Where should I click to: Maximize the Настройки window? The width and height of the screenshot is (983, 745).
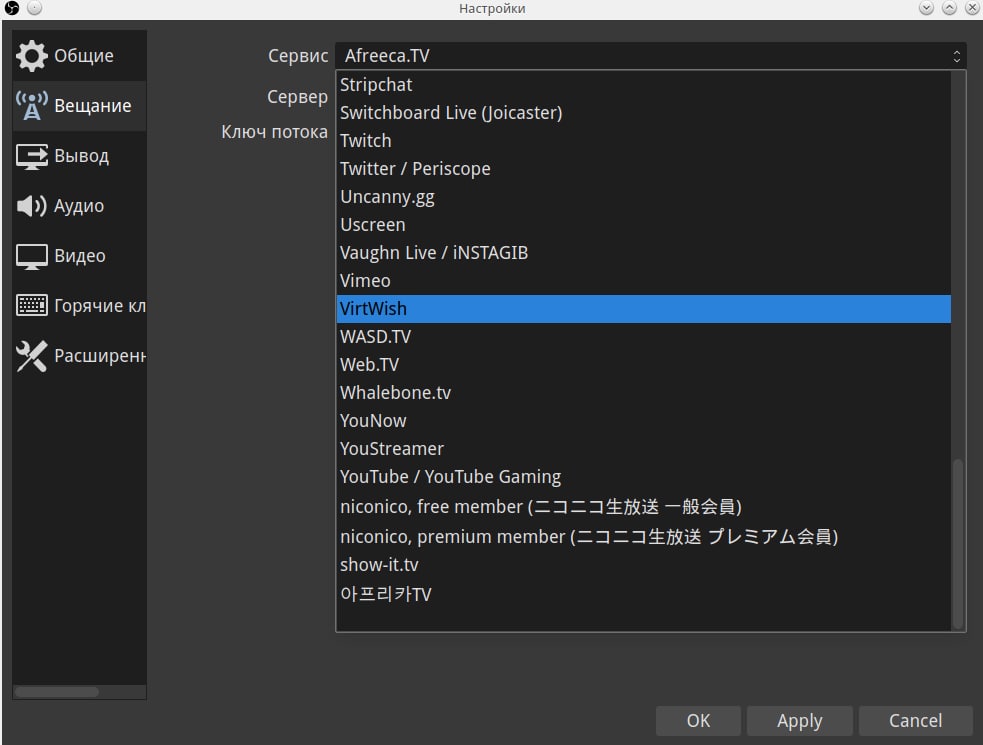(x=949, y=8)
